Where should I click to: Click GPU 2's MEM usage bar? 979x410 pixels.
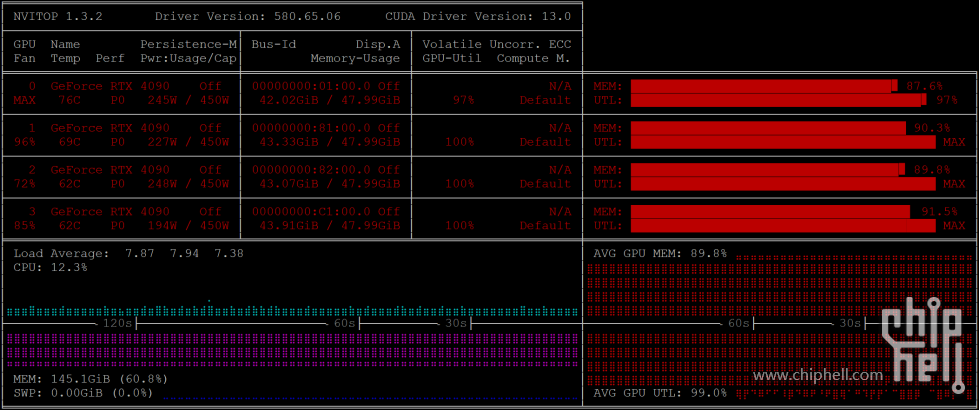click(x=767, y=170)
